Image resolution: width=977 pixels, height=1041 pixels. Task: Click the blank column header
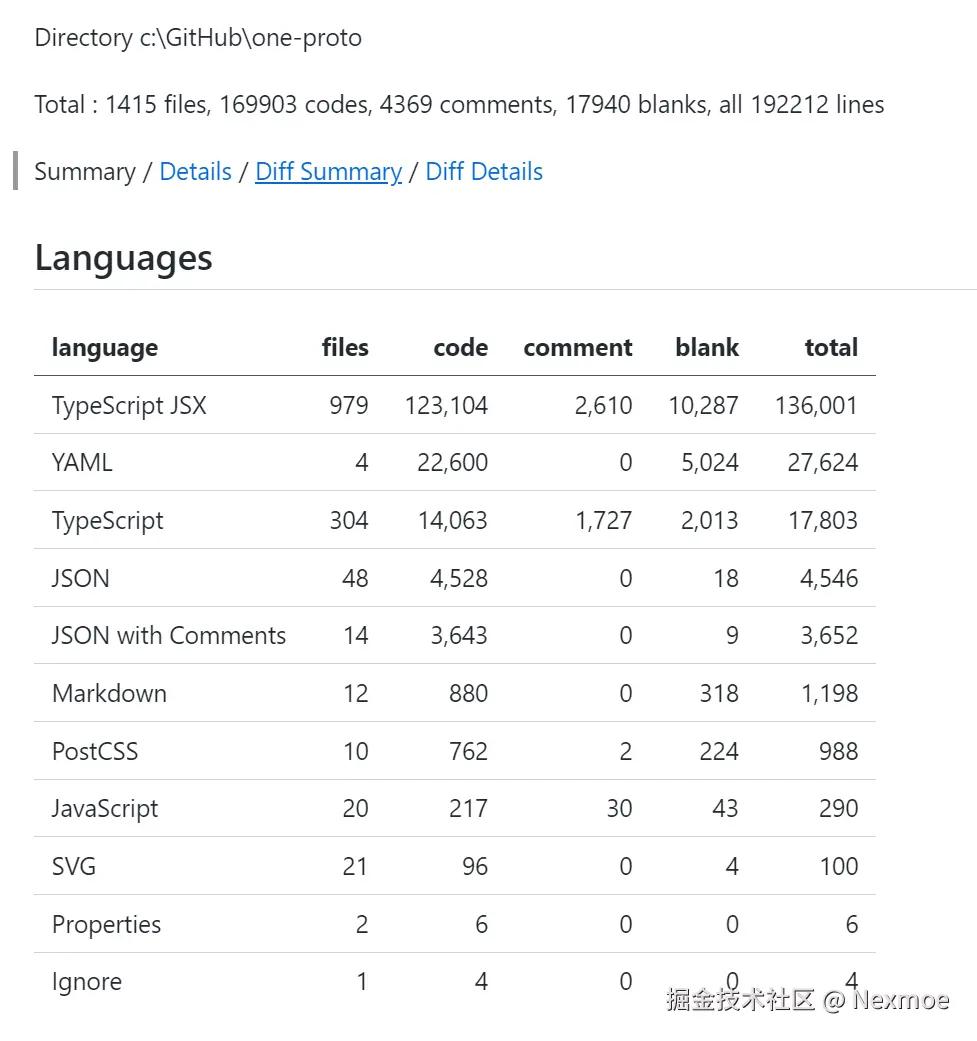coord(707,348)
